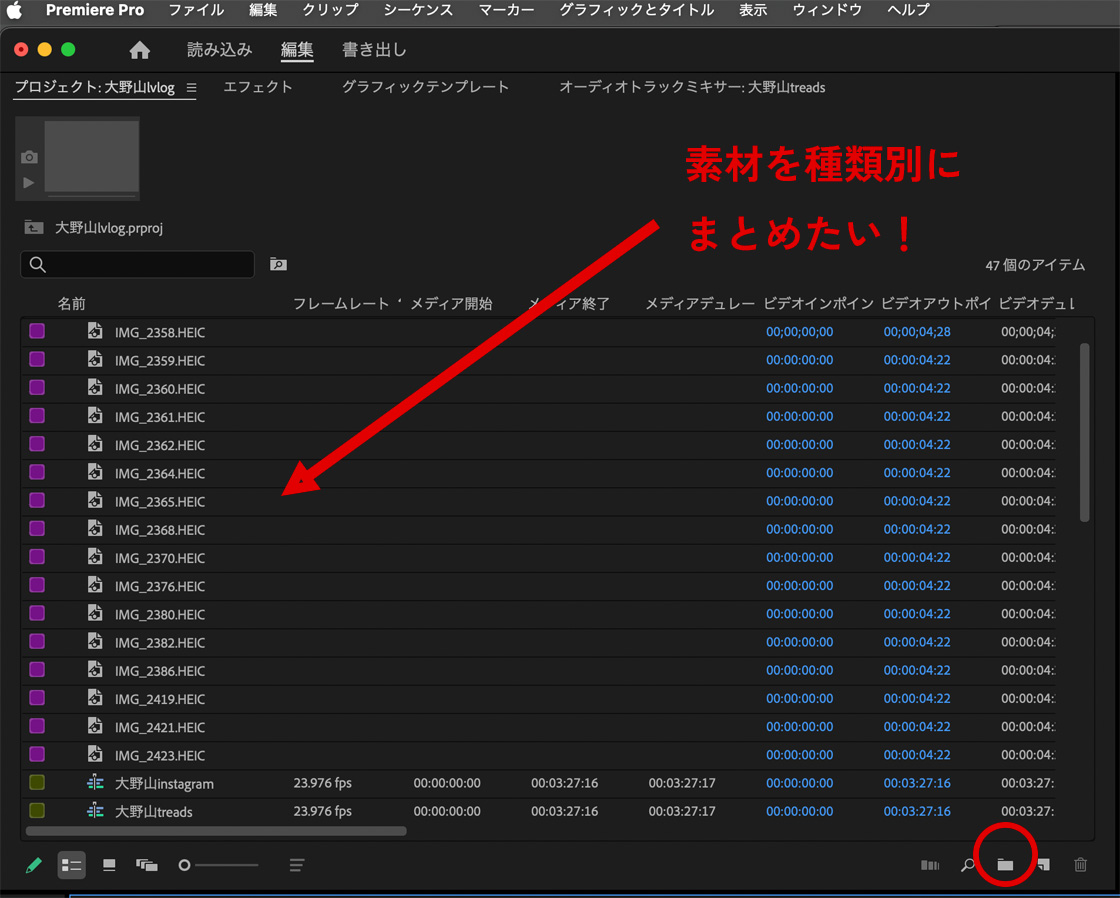
Task: Click the 書き出し workspace button
Action: (x=374, y=50)
